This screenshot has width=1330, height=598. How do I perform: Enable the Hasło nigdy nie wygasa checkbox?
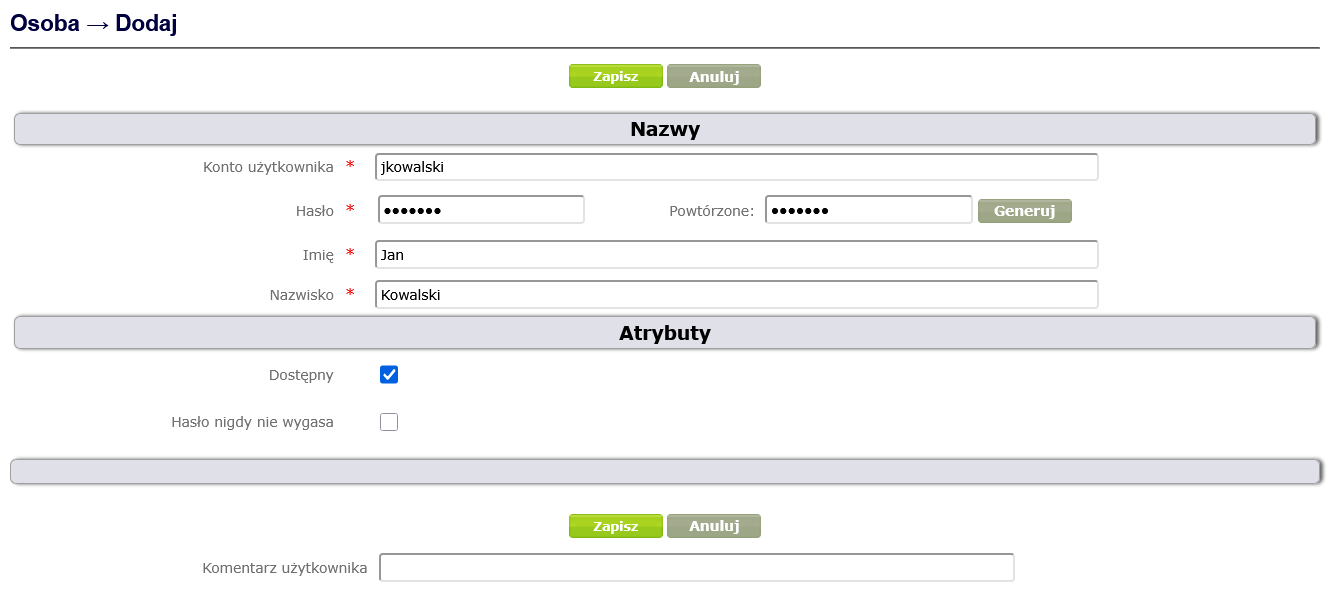tap(389, 422)
